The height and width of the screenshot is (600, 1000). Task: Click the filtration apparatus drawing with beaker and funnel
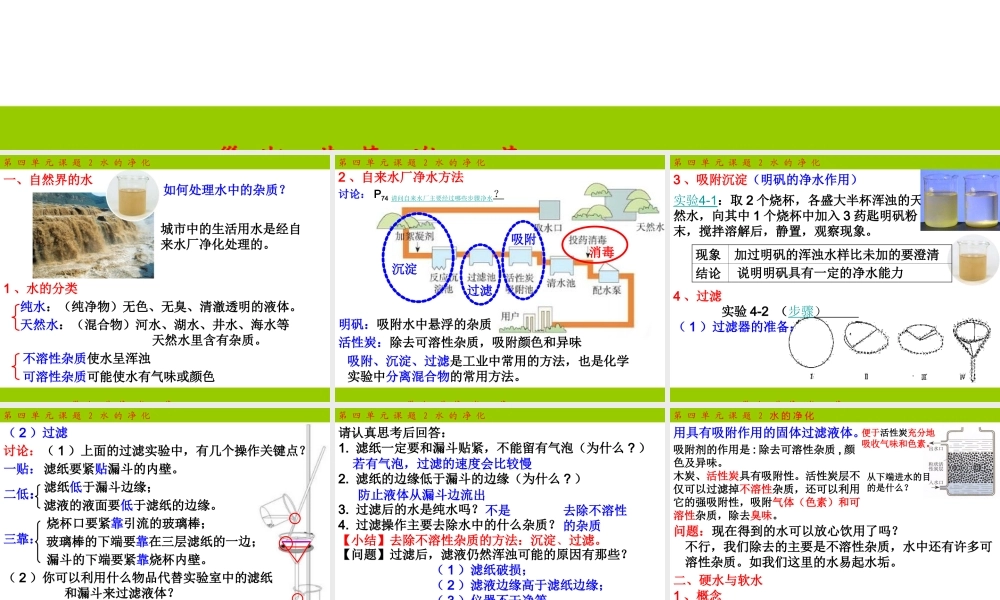point(295,512)
